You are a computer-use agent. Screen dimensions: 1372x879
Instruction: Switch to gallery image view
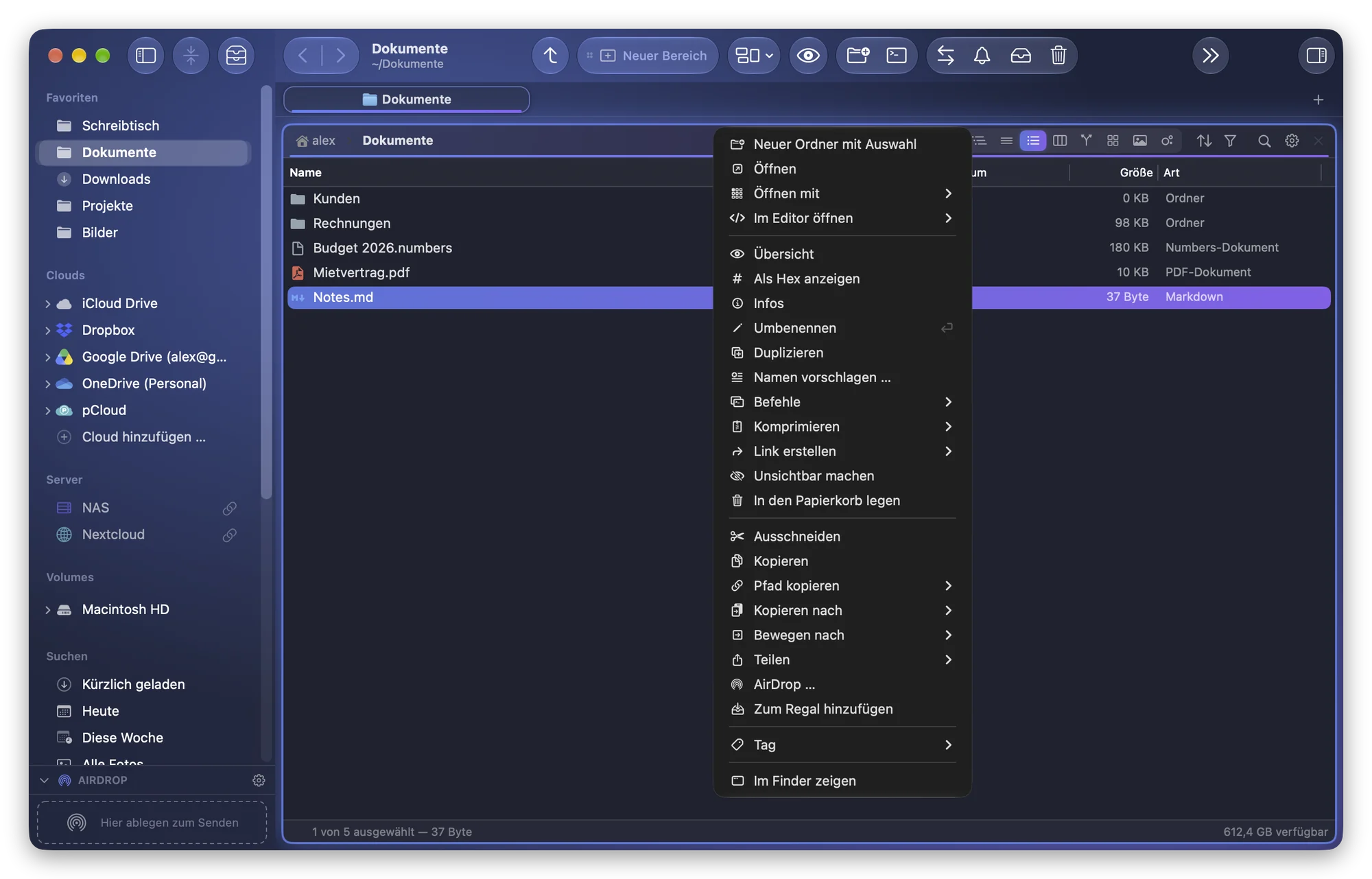pos(1139,141)
